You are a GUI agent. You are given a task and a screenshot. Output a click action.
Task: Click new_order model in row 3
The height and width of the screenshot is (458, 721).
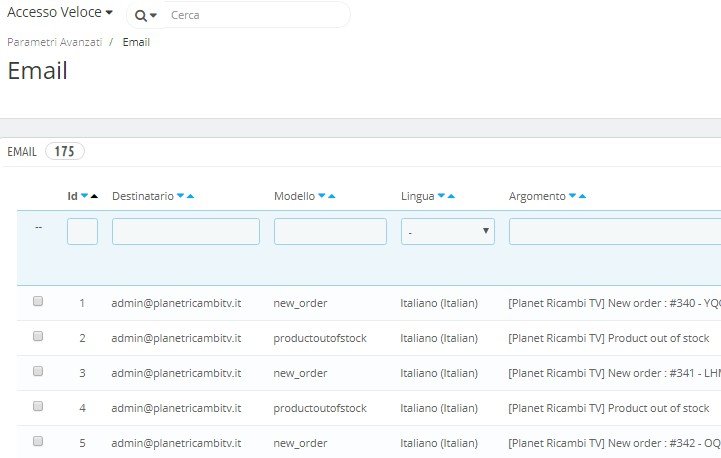(300, 373)
